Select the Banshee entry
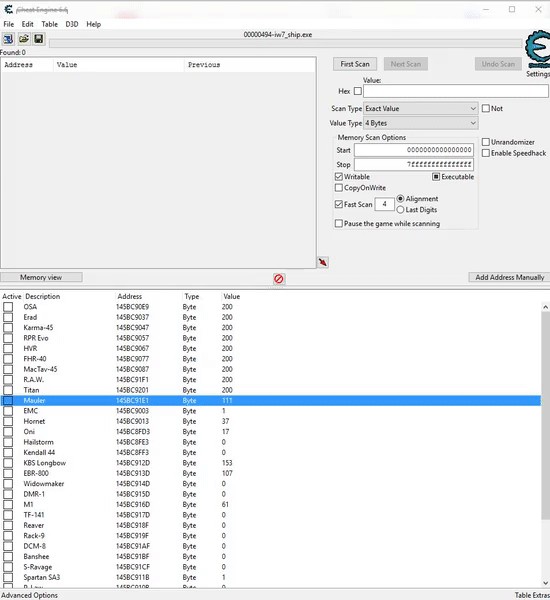This screenshot has height=600, width=550. (36, 557)
